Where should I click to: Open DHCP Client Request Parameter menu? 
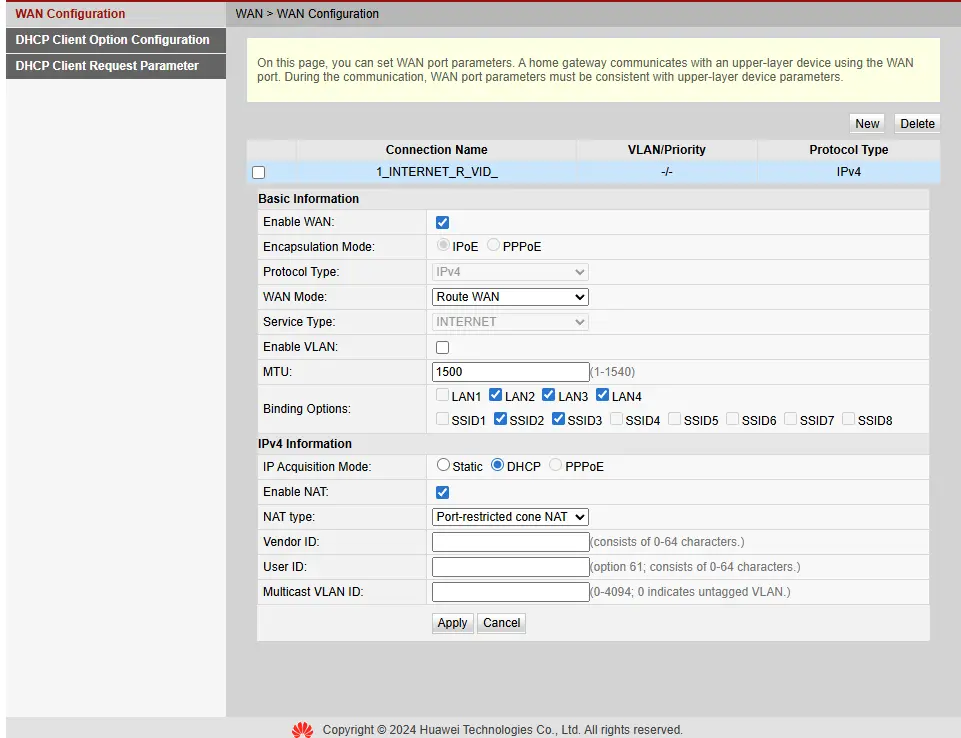116,66
